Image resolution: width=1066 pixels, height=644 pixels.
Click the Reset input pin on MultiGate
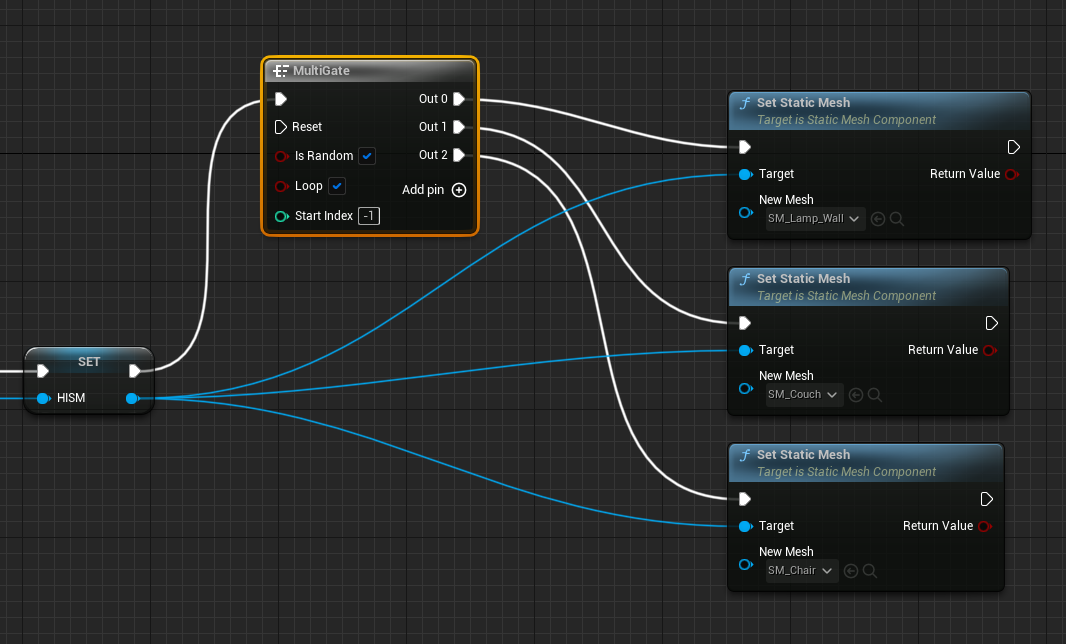point(281,127)
